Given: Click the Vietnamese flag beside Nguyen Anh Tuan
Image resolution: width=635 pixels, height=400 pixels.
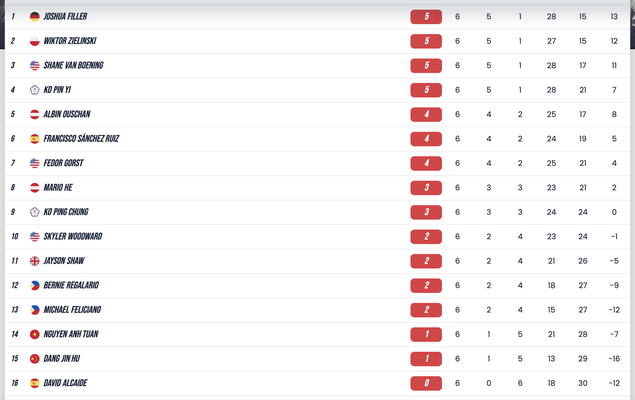Looking at the screenshot, I should (x=35, y=334).
